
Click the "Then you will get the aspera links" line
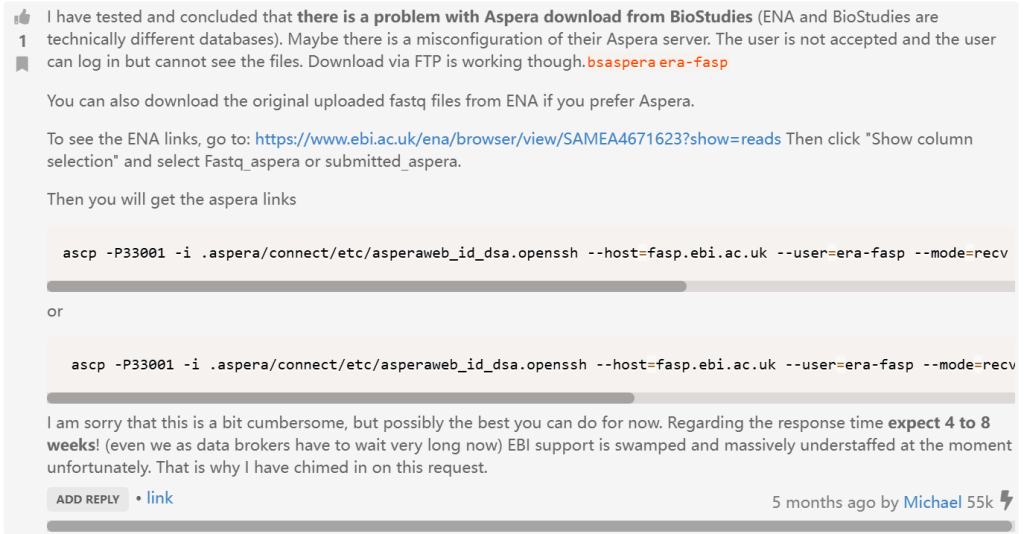tap(171, 199)
